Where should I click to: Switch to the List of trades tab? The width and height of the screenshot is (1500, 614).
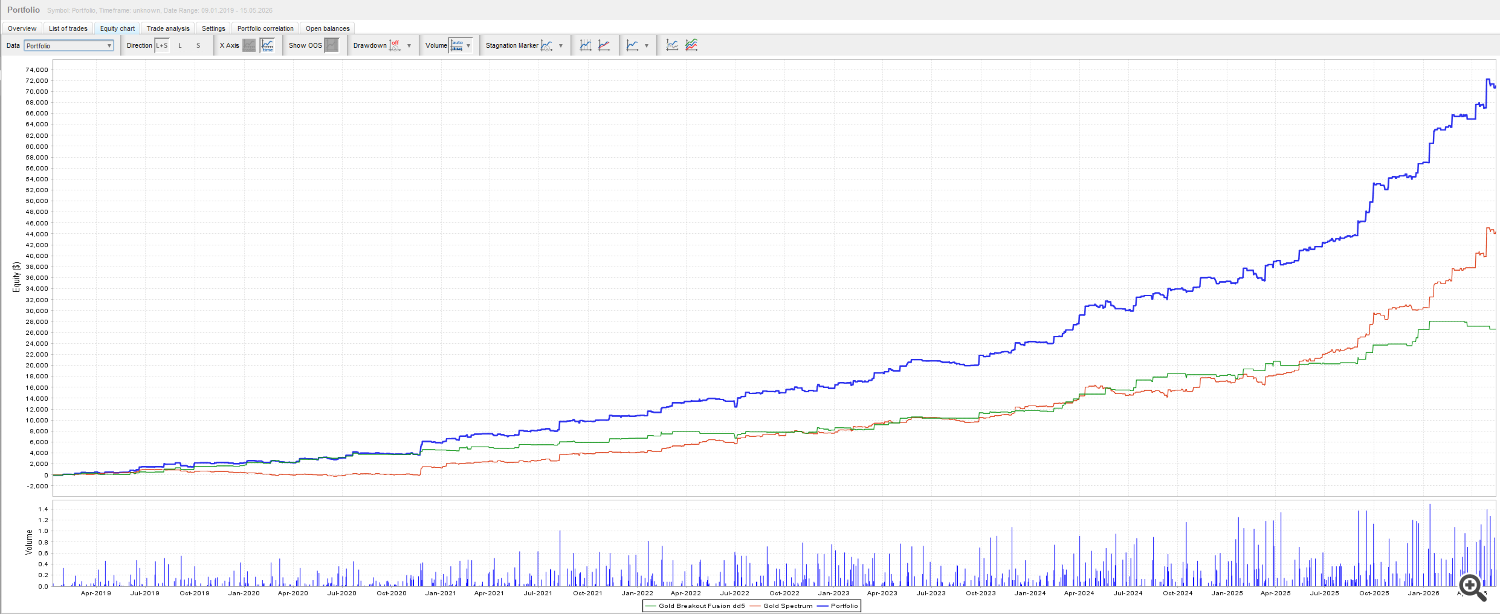68,28
